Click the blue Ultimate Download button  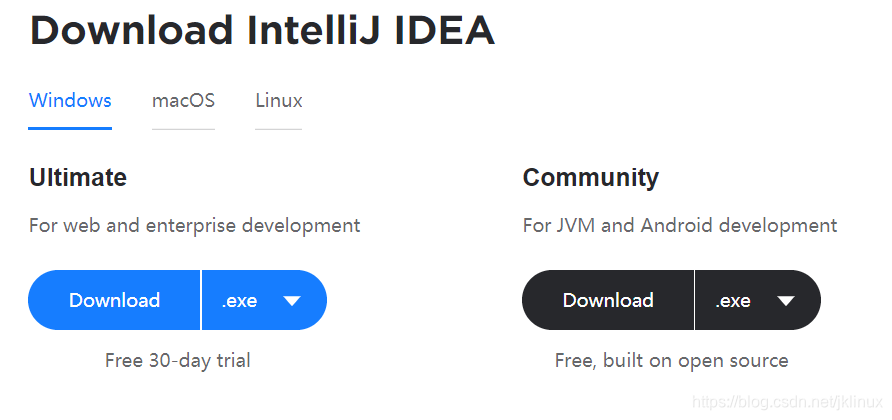114,300
